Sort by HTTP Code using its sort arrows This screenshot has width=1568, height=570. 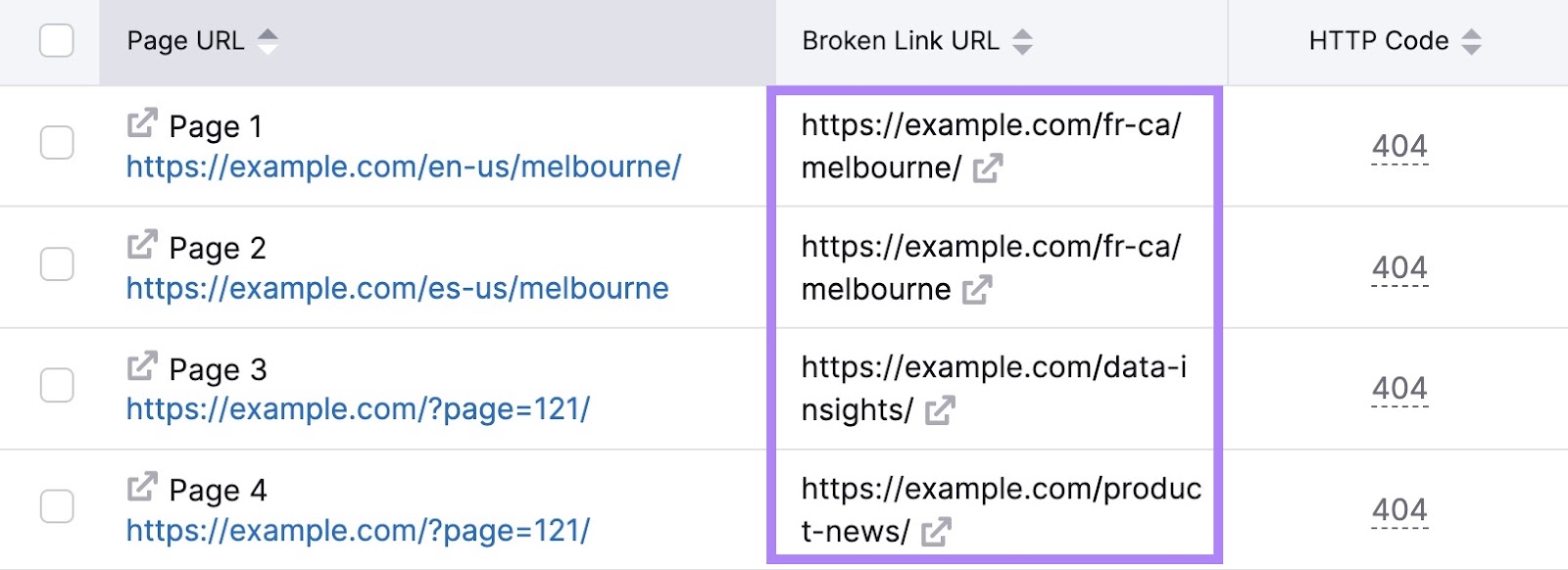[1471, 40]
